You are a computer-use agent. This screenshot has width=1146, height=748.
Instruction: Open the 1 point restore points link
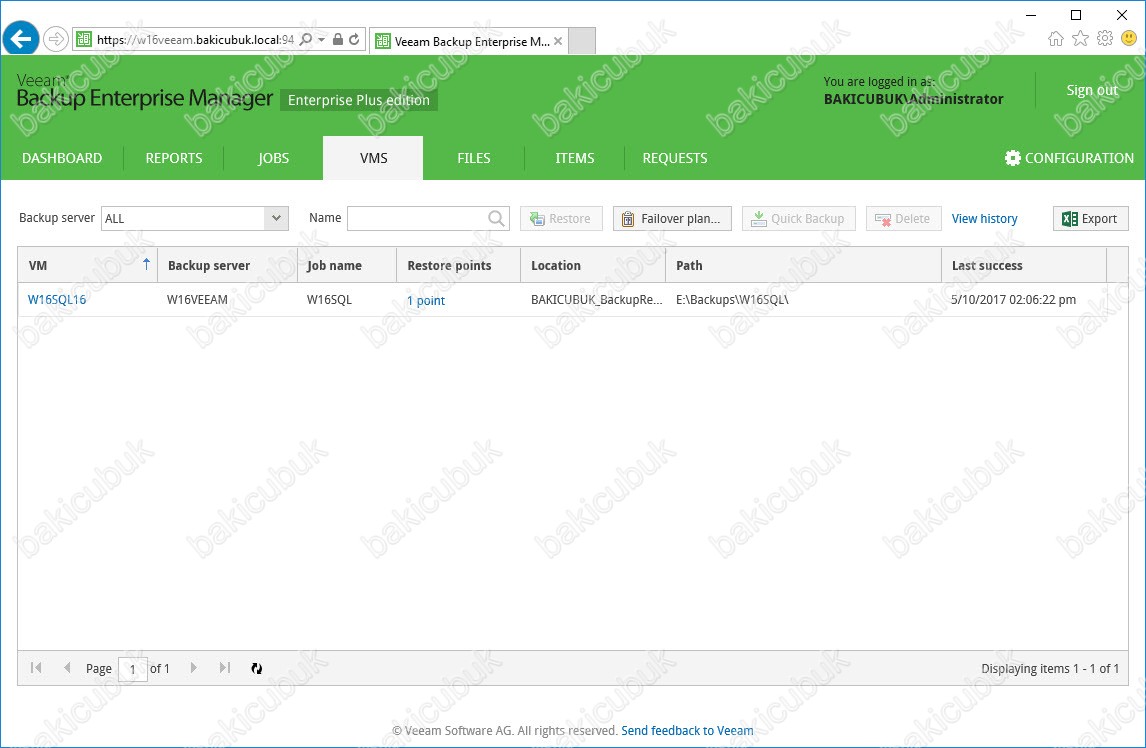tap(425, 301)
